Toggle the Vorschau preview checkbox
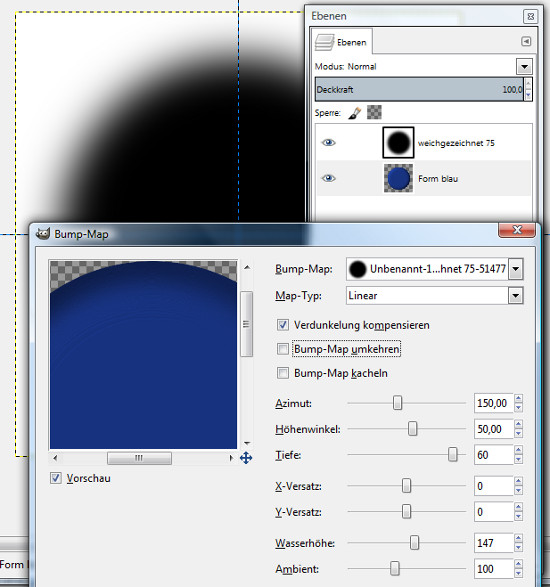550x587 pixels. coord(56,478)
